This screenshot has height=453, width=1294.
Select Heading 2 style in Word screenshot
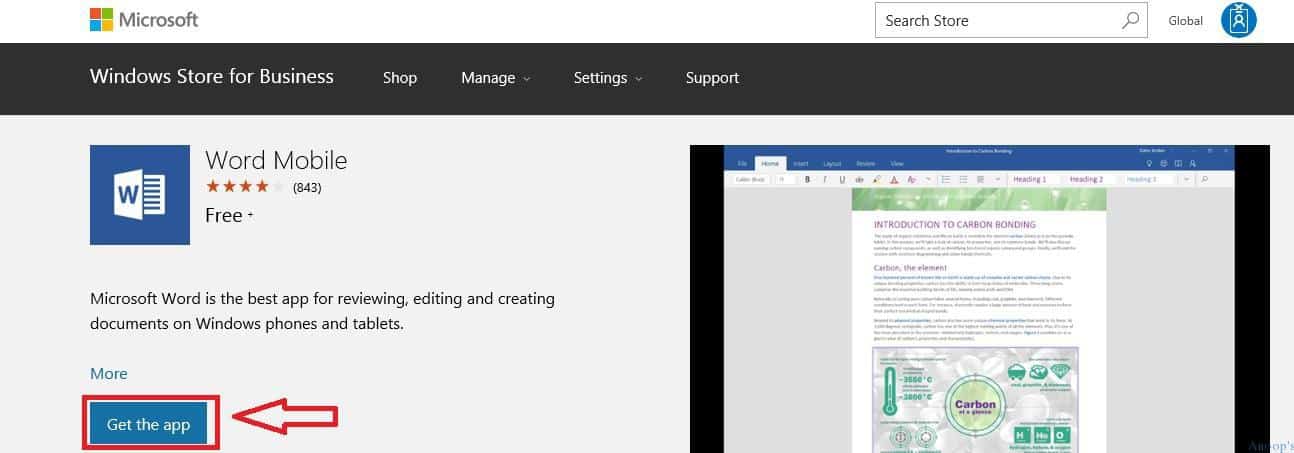(x=1089, y=179)
